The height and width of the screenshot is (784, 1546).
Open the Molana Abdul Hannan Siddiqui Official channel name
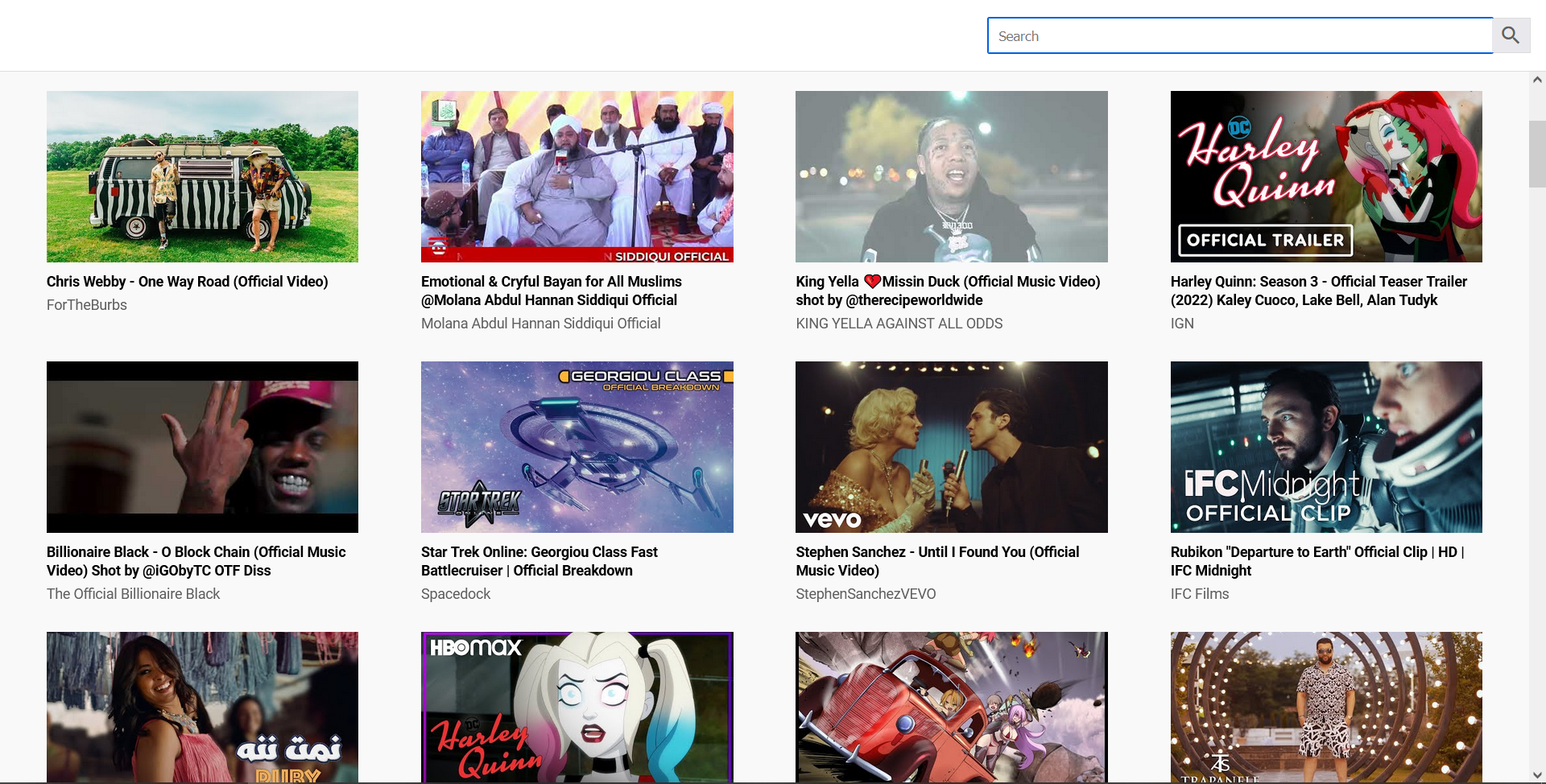(541, 324)
